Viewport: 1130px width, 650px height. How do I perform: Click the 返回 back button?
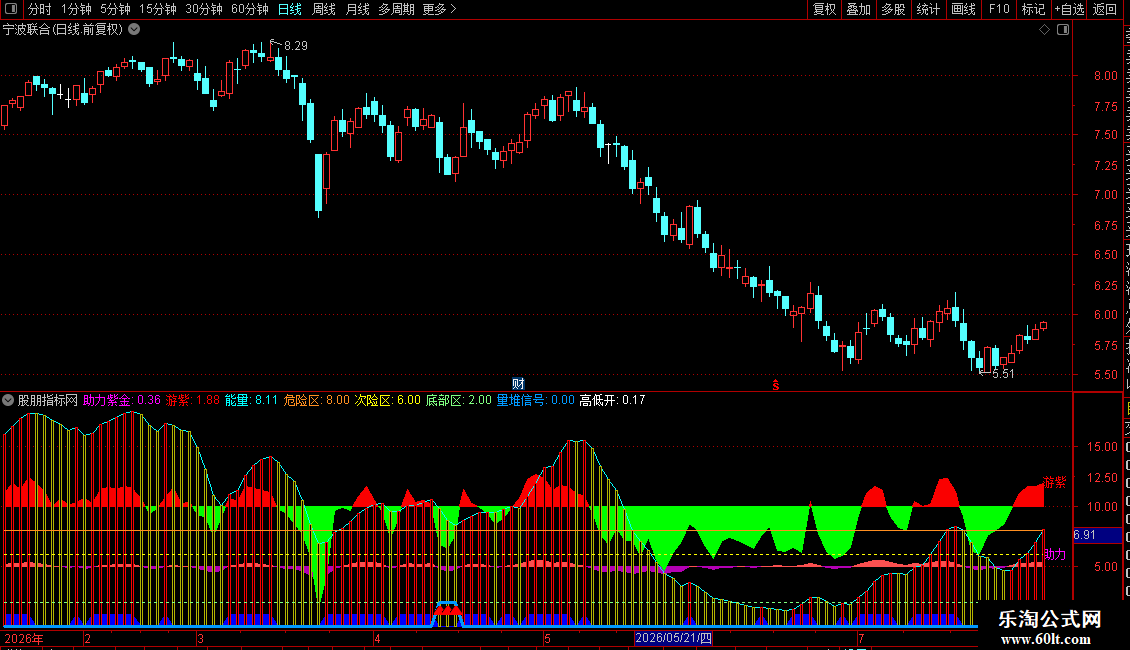tap(1104, 9)
